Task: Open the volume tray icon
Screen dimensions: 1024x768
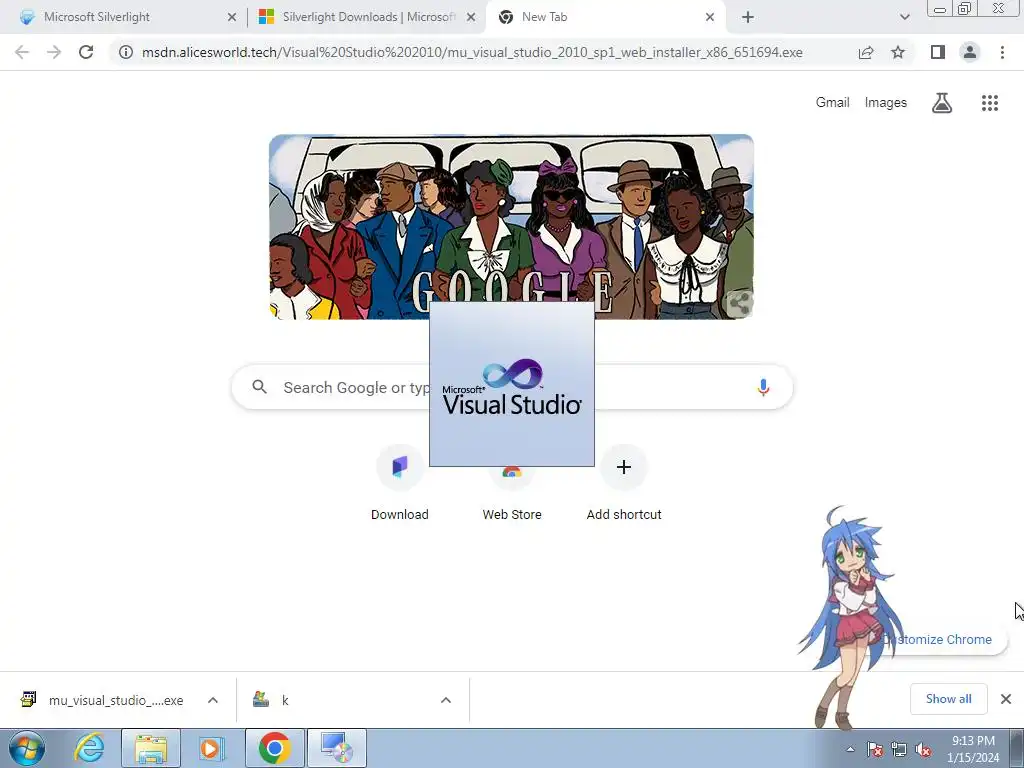Action: (923, 749)
